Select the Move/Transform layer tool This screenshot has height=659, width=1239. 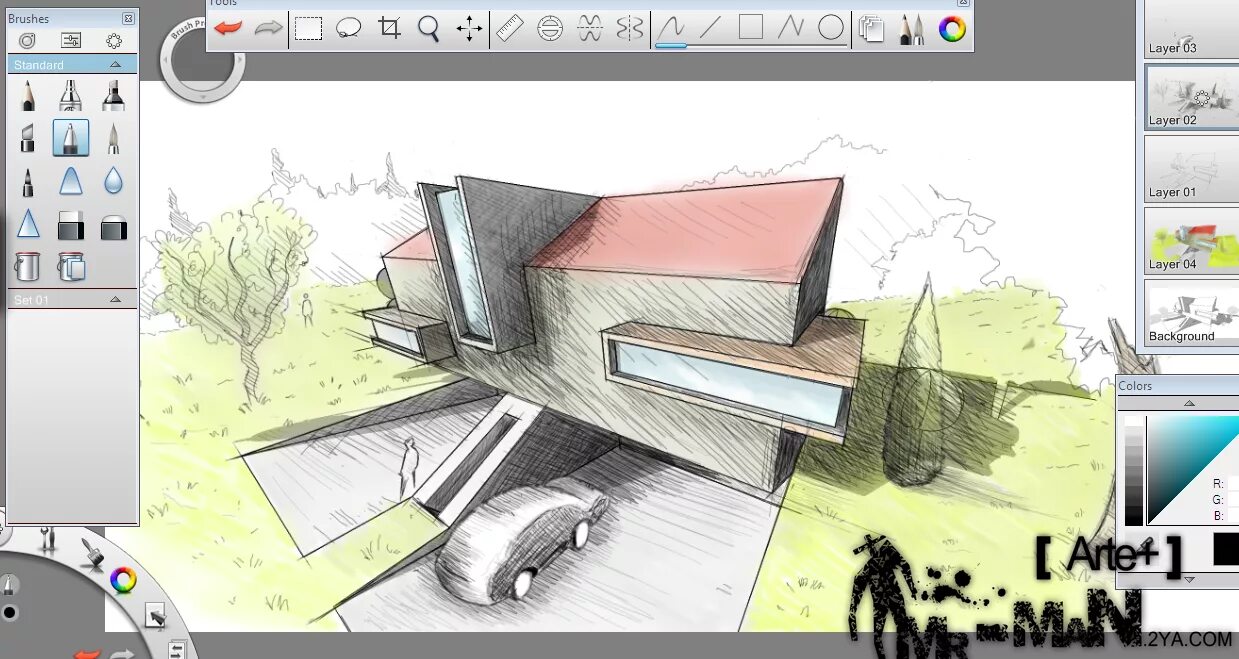click(469, 28)
